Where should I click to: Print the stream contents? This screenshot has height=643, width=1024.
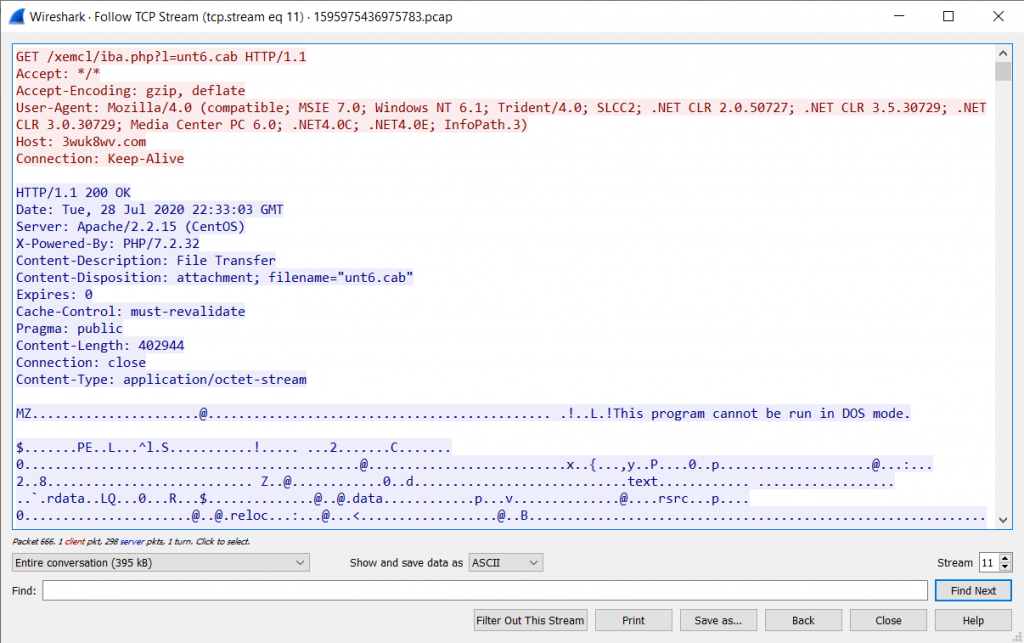[633, 620]
